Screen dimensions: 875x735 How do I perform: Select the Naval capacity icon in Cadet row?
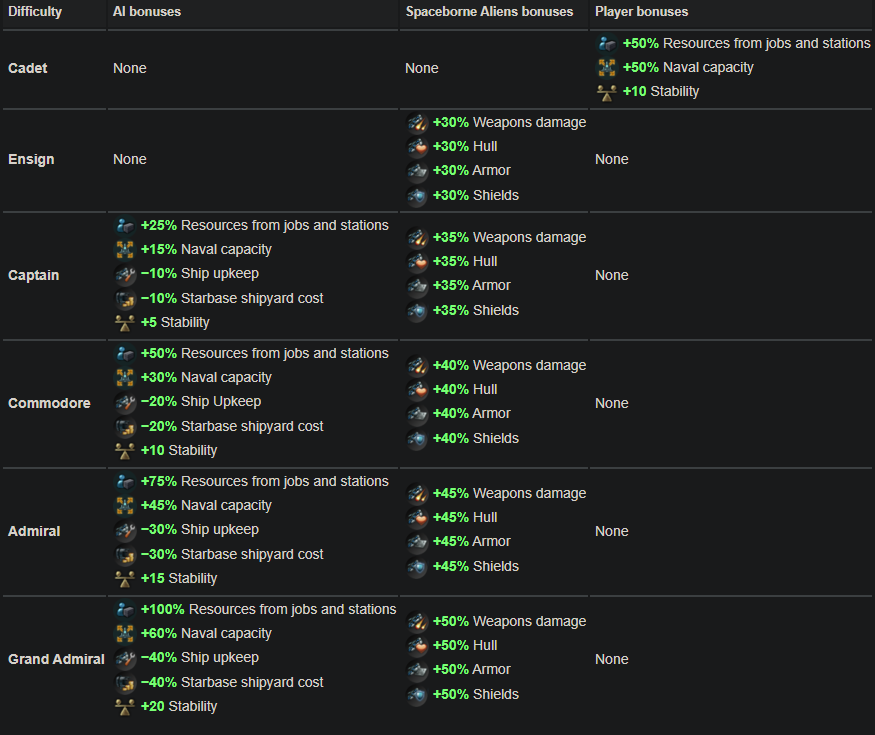[607, 67]
